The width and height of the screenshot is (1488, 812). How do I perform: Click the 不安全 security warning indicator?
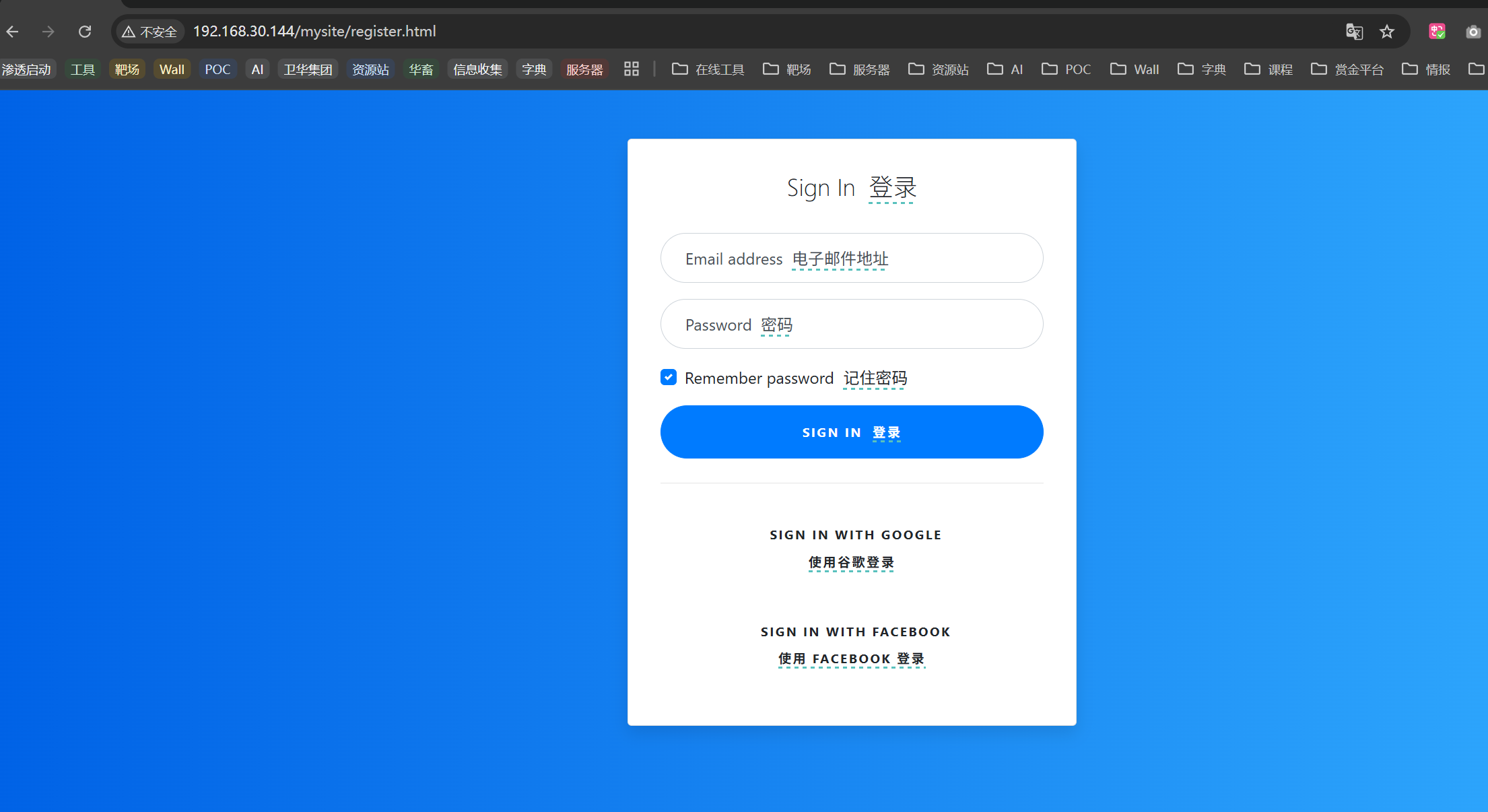coord(149,32)
